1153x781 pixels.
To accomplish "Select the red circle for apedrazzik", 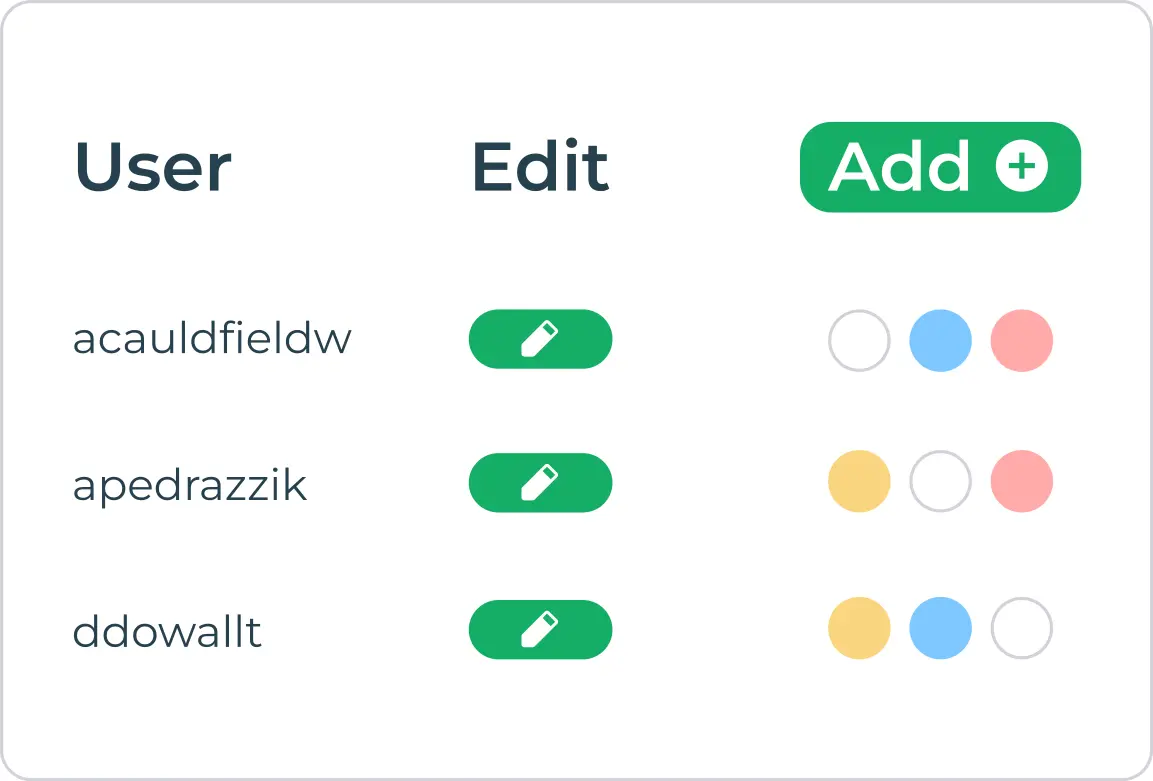I will [1021, 482].
